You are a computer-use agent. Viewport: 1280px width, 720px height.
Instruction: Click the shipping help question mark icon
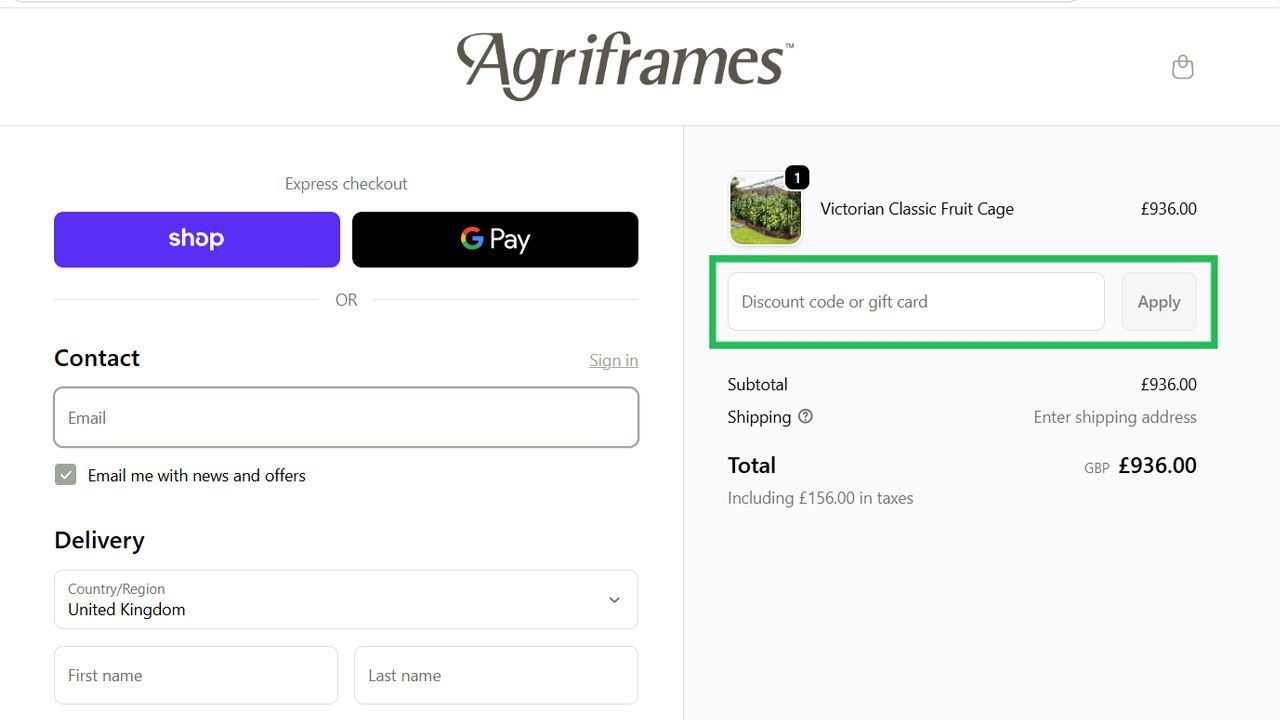click(x=806, y=417)
